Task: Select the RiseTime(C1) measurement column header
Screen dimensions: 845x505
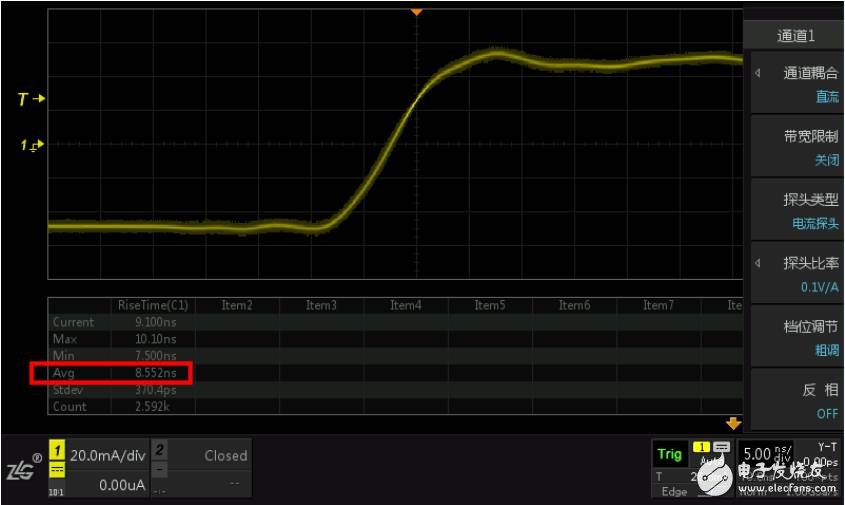Action: click(x=153, y=305)
